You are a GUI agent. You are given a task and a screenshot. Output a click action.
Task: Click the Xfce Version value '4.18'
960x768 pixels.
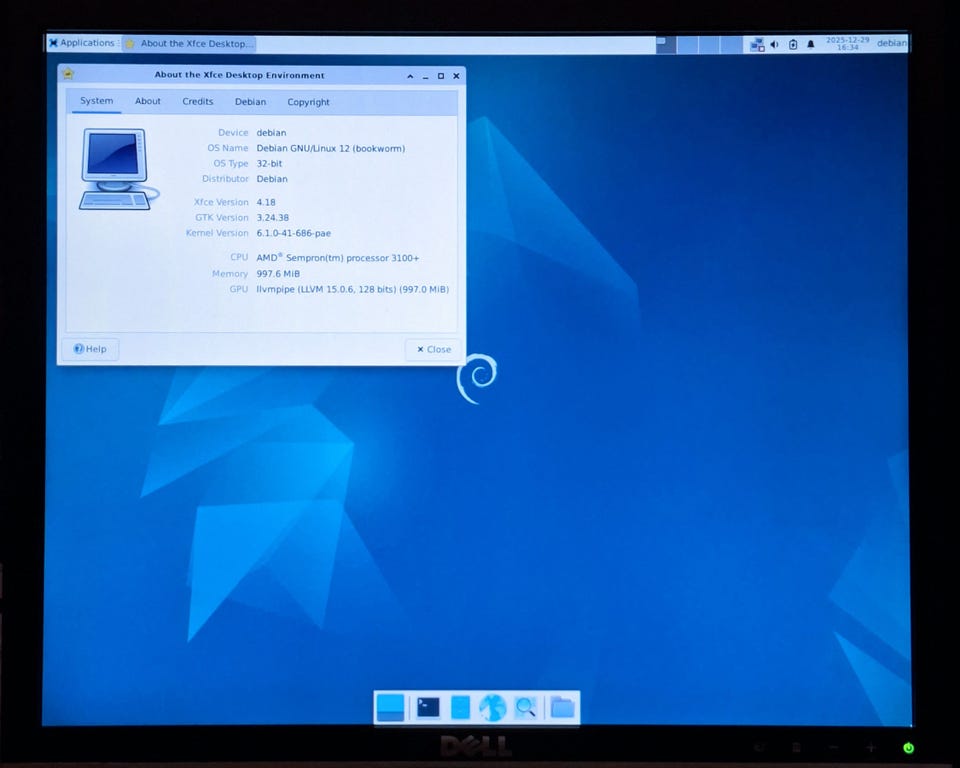(x=266, y=202)
